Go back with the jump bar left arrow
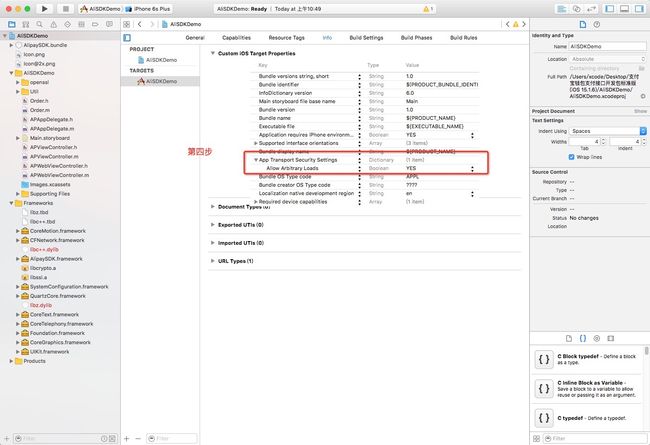This screenshot has width=650, height=445. point(140,24)
